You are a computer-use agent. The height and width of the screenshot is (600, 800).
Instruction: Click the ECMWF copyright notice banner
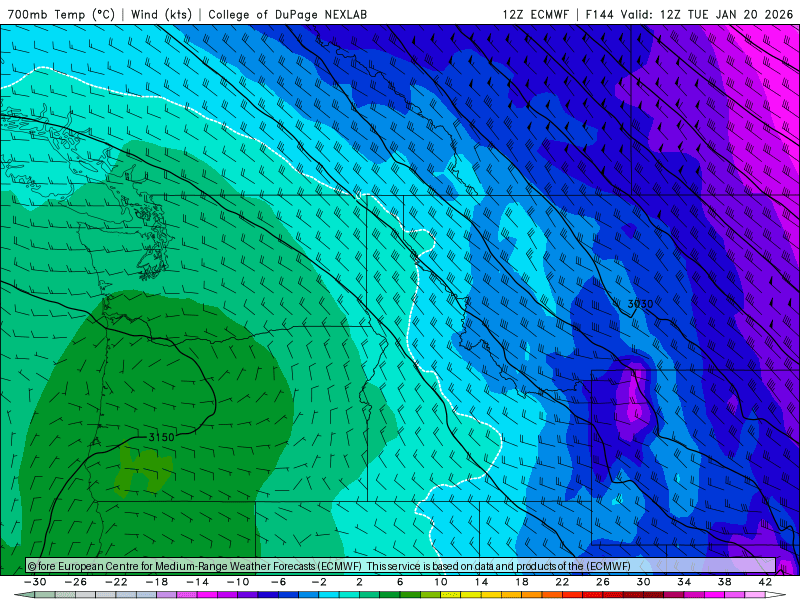[x=401, y=566]
